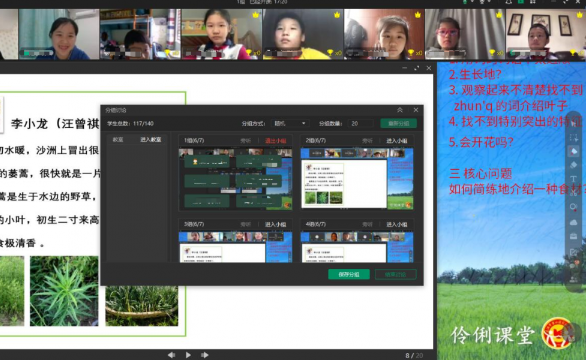Click the group count input field

(x=360, y=123)
